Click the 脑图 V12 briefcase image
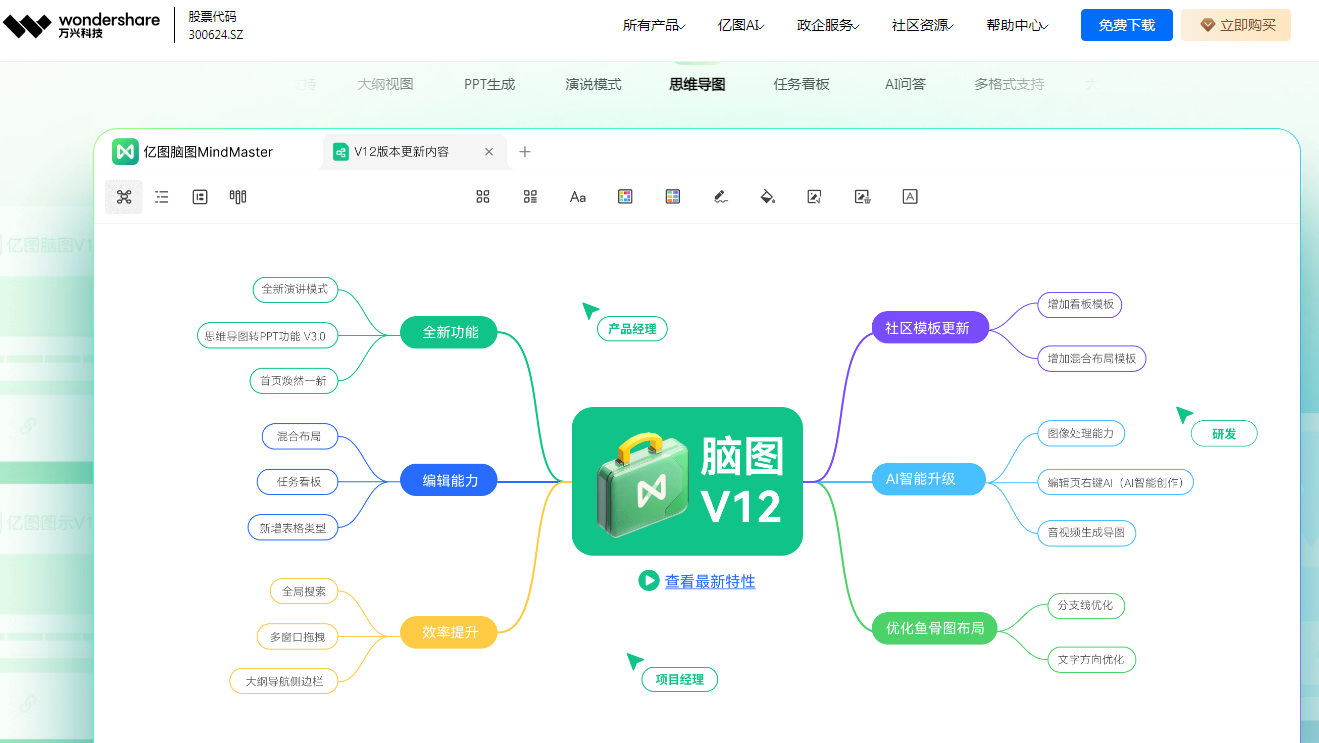Viewport: 1319px width, 743px height. [687, 481]
